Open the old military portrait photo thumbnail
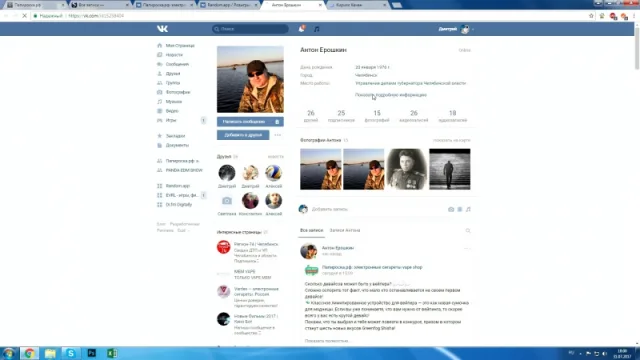This screenshot has width=640, height=360. point(407,169)
